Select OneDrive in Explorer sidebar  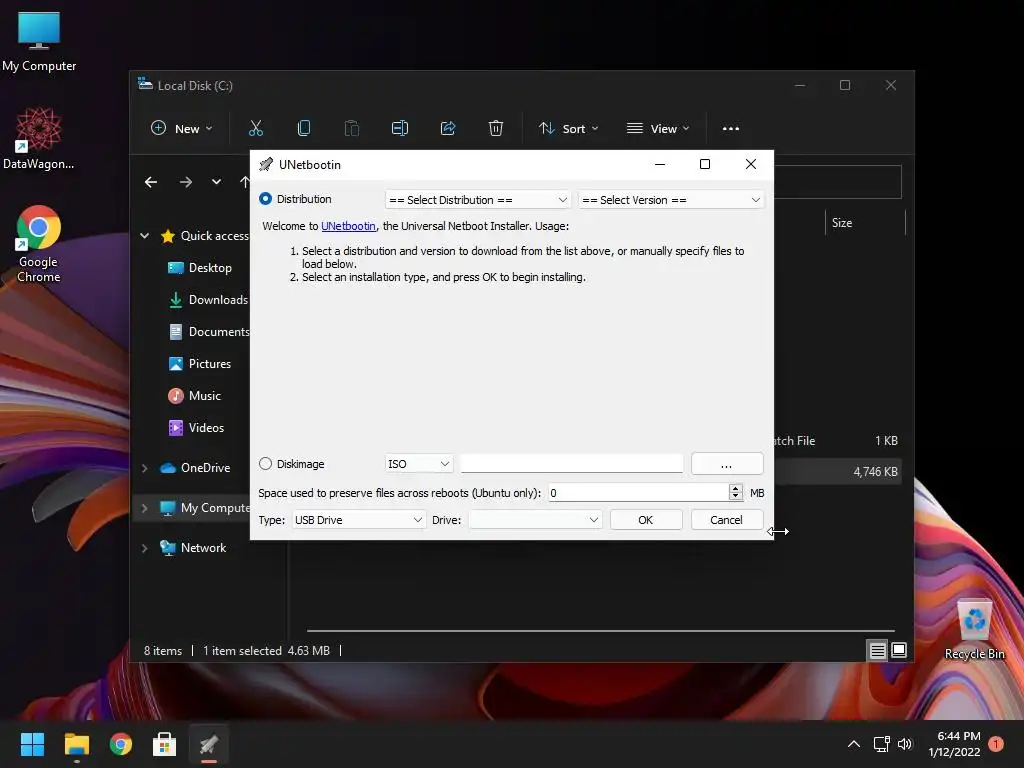pos(195,468)
